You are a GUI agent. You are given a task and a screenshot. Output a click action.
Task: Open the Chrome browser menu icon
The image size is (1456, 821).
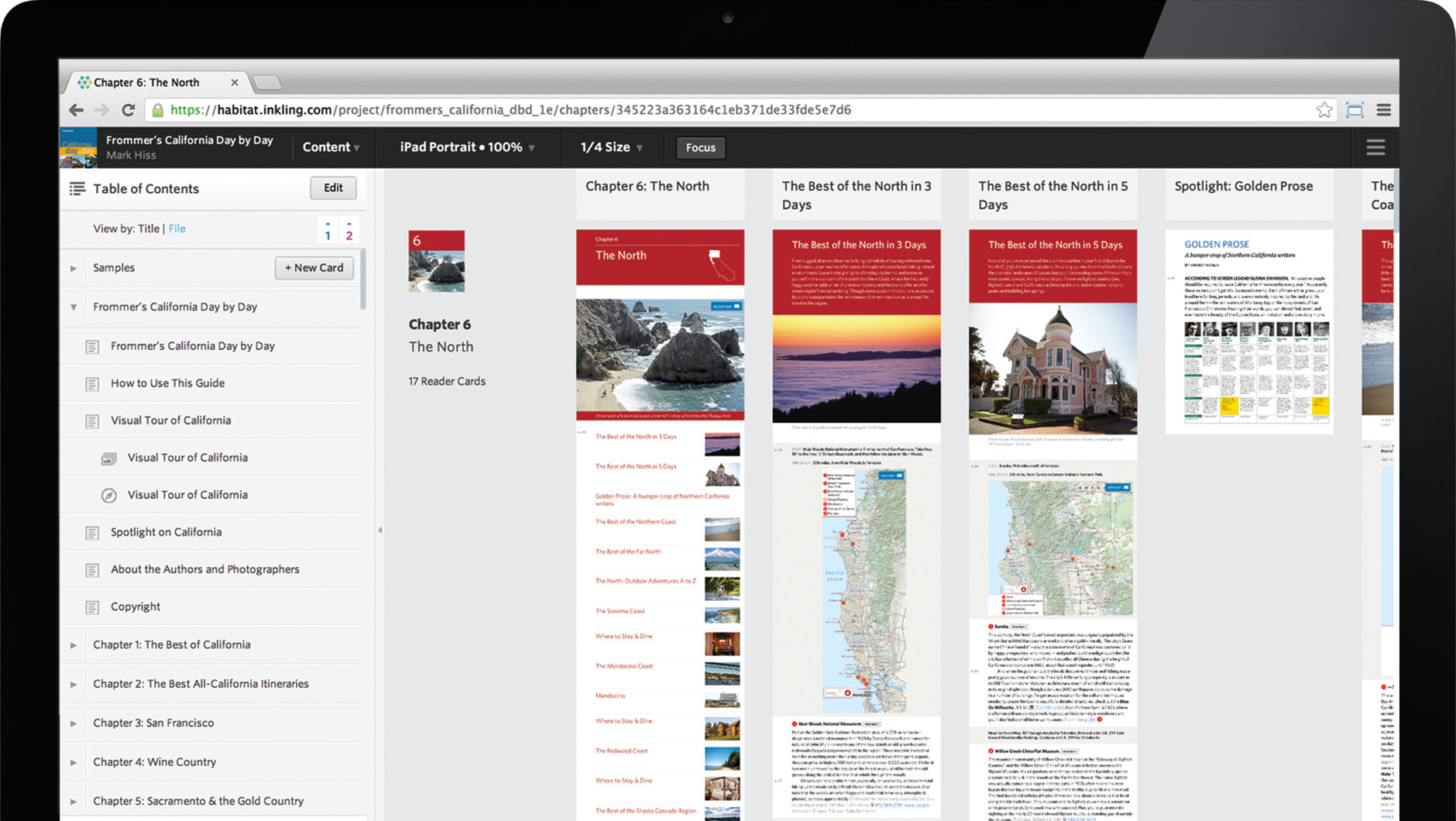pyautogui.click(x=1384, y=110)
